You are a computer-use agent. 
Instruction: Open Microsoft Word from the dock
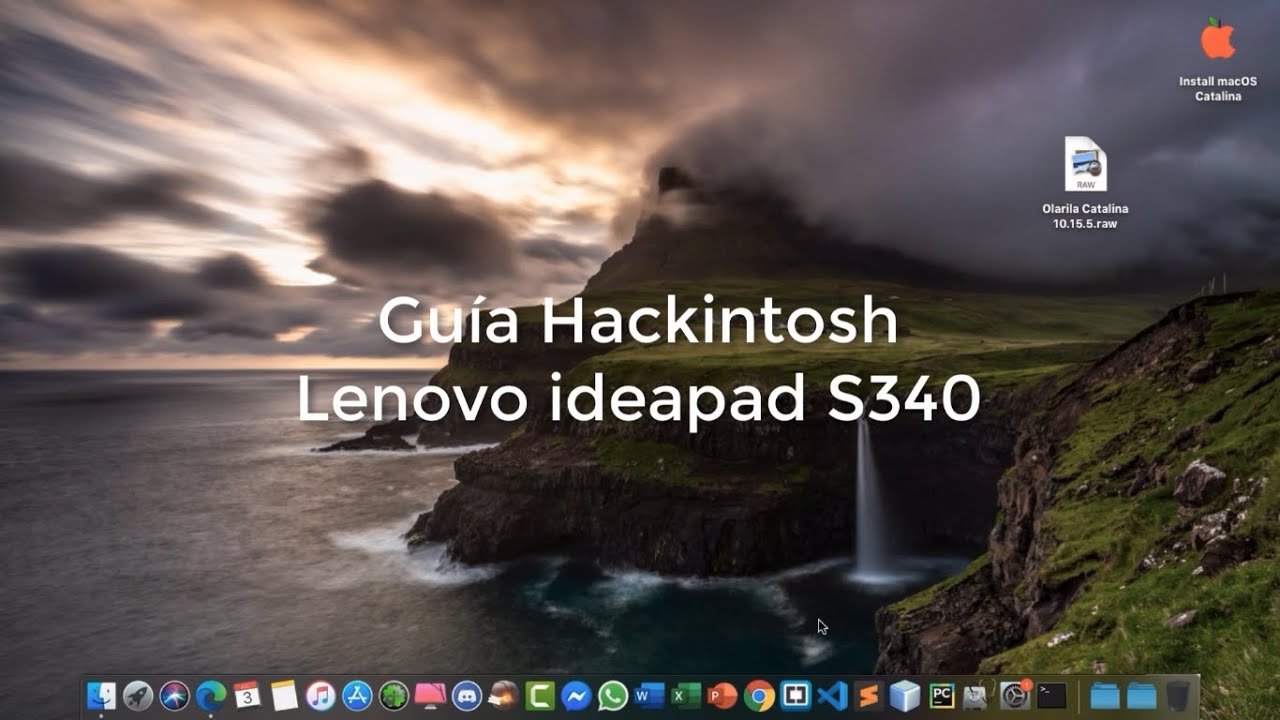click(x=649, y=695)
